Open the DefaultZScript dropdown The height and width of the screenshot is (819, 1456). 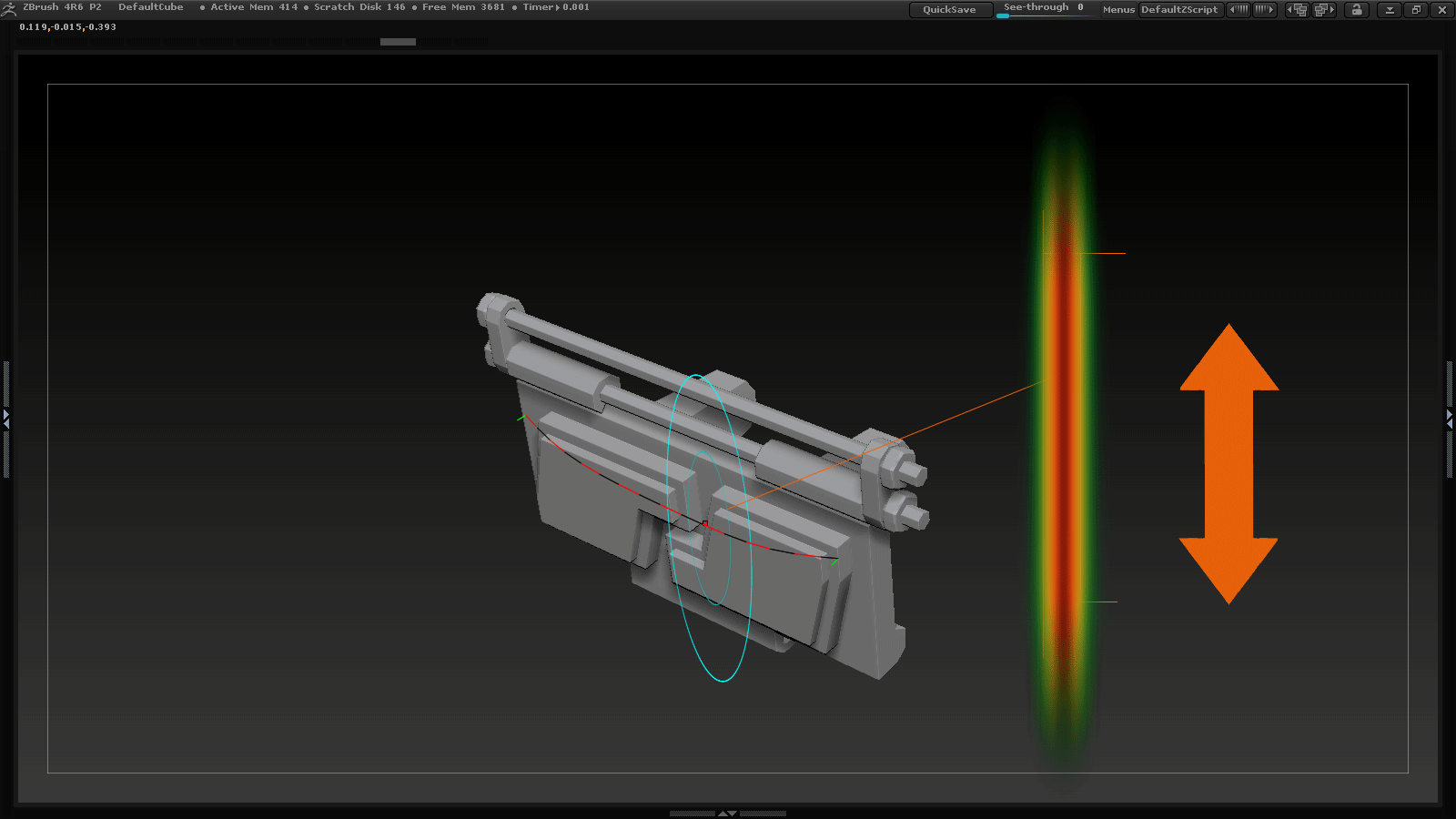(1181, 9)
